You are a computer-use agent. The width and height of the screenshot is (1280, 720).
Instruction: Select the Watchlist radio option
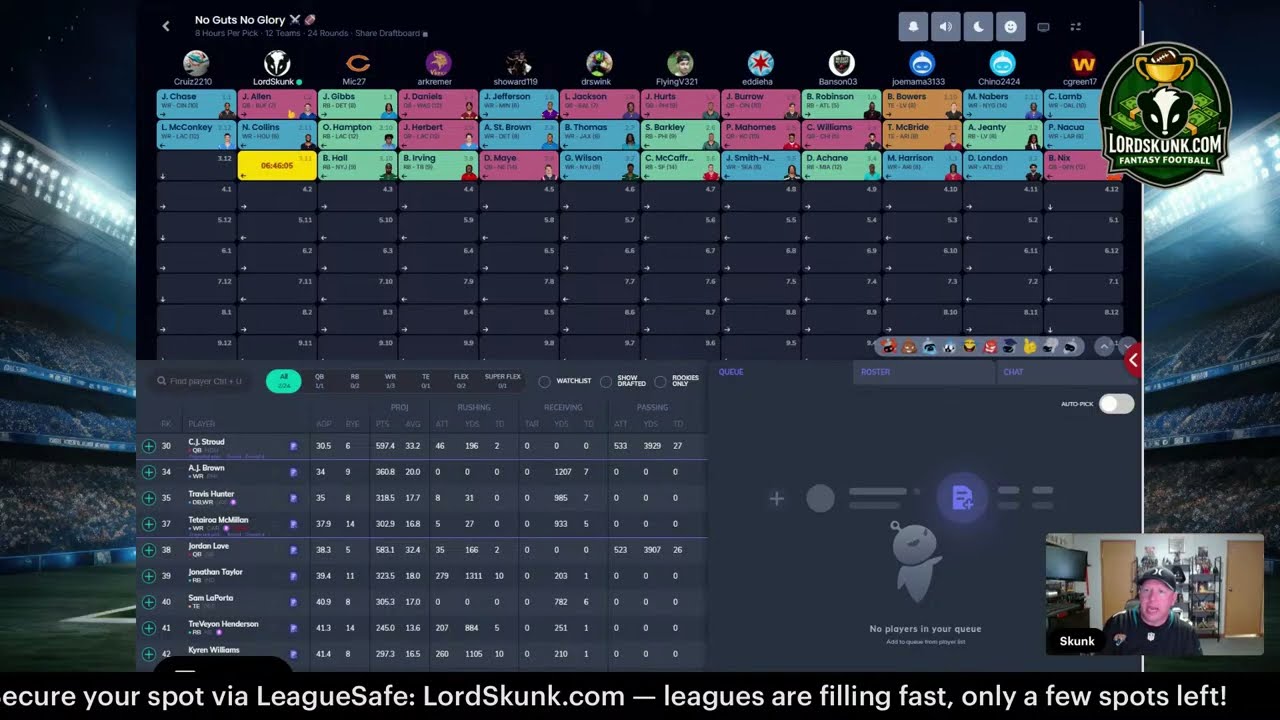coord(545,381)
